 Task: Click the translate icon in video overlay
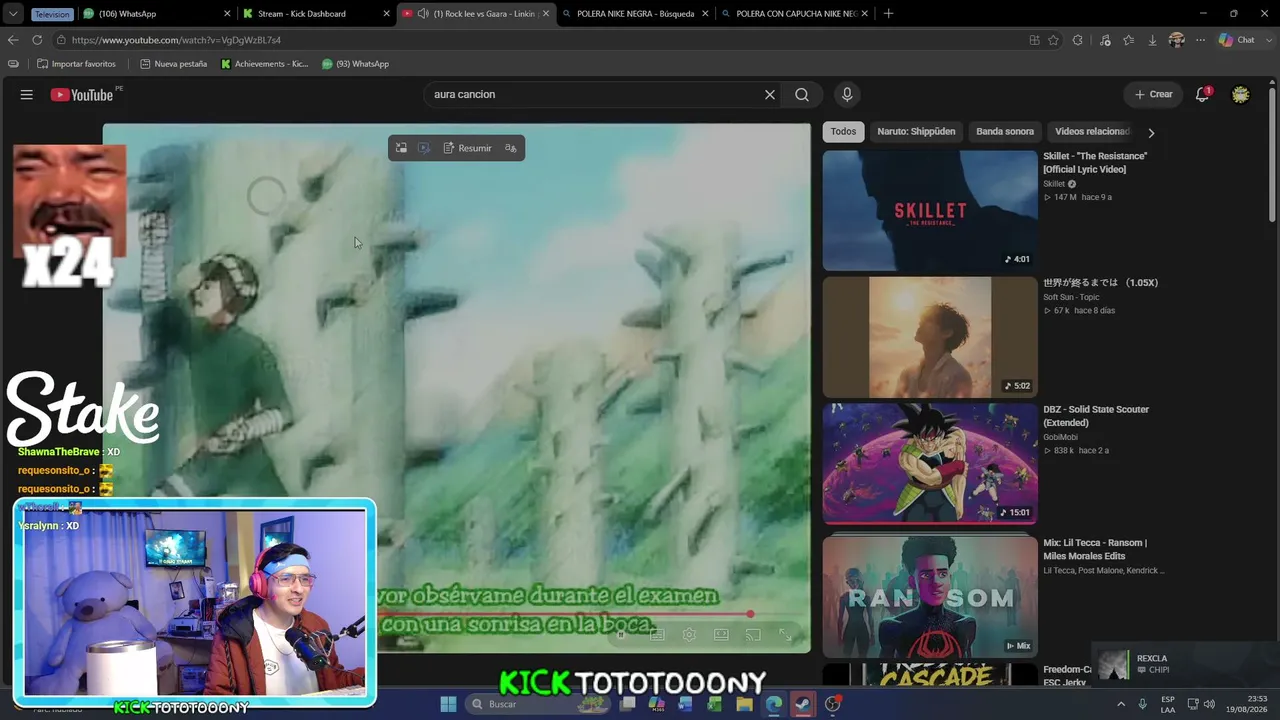(x=511, y=148)
